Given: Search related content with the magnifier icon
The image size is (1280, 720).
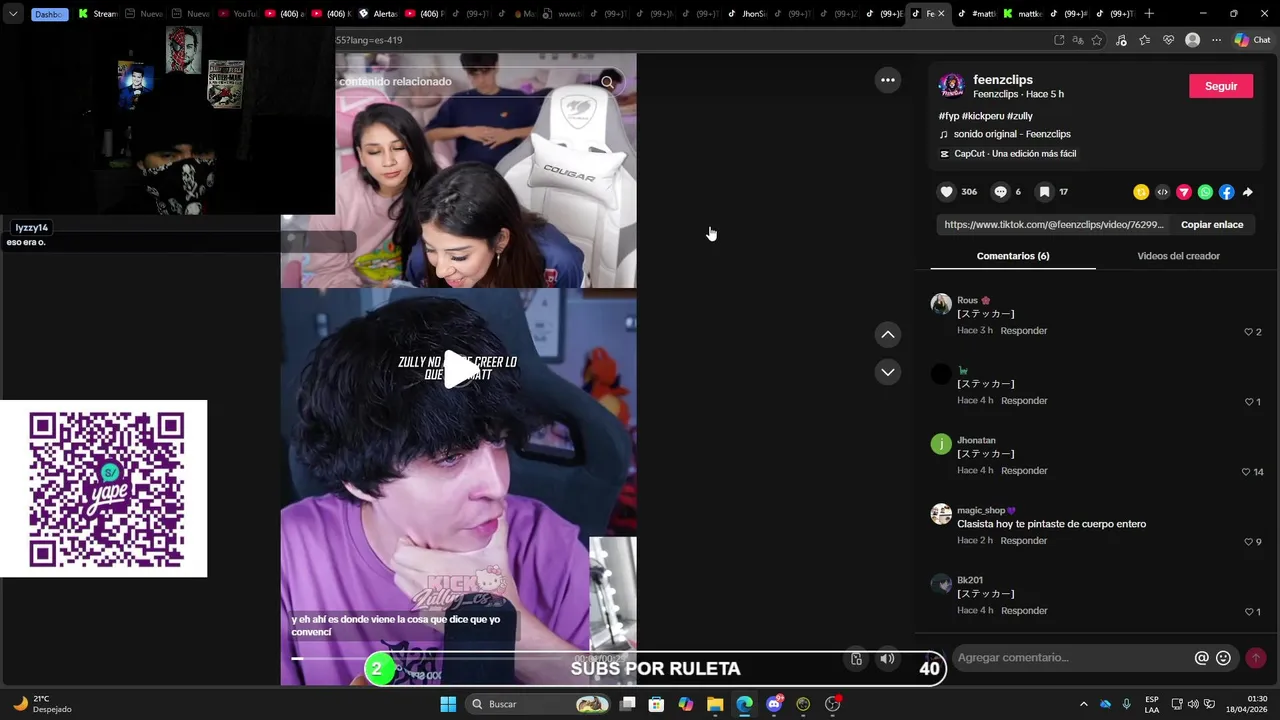Looking at the screenshot, I should coord(608,82).
